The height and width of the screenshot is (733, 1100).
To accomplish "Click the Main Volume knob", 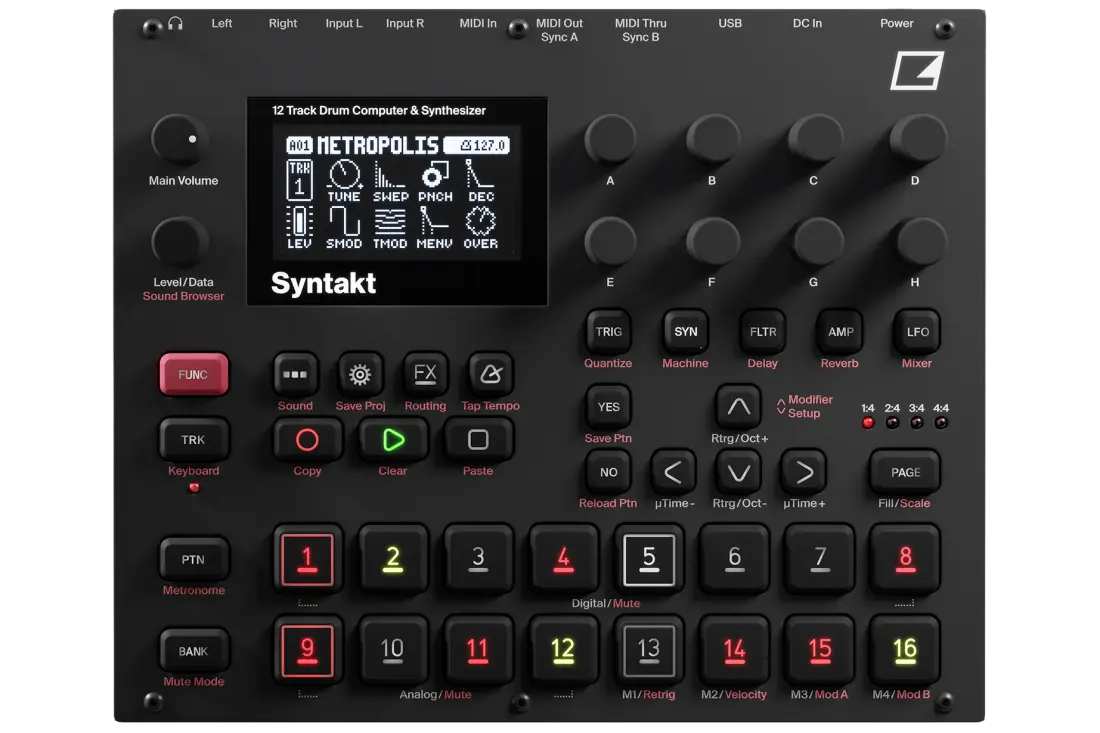I will coord(180,140).
